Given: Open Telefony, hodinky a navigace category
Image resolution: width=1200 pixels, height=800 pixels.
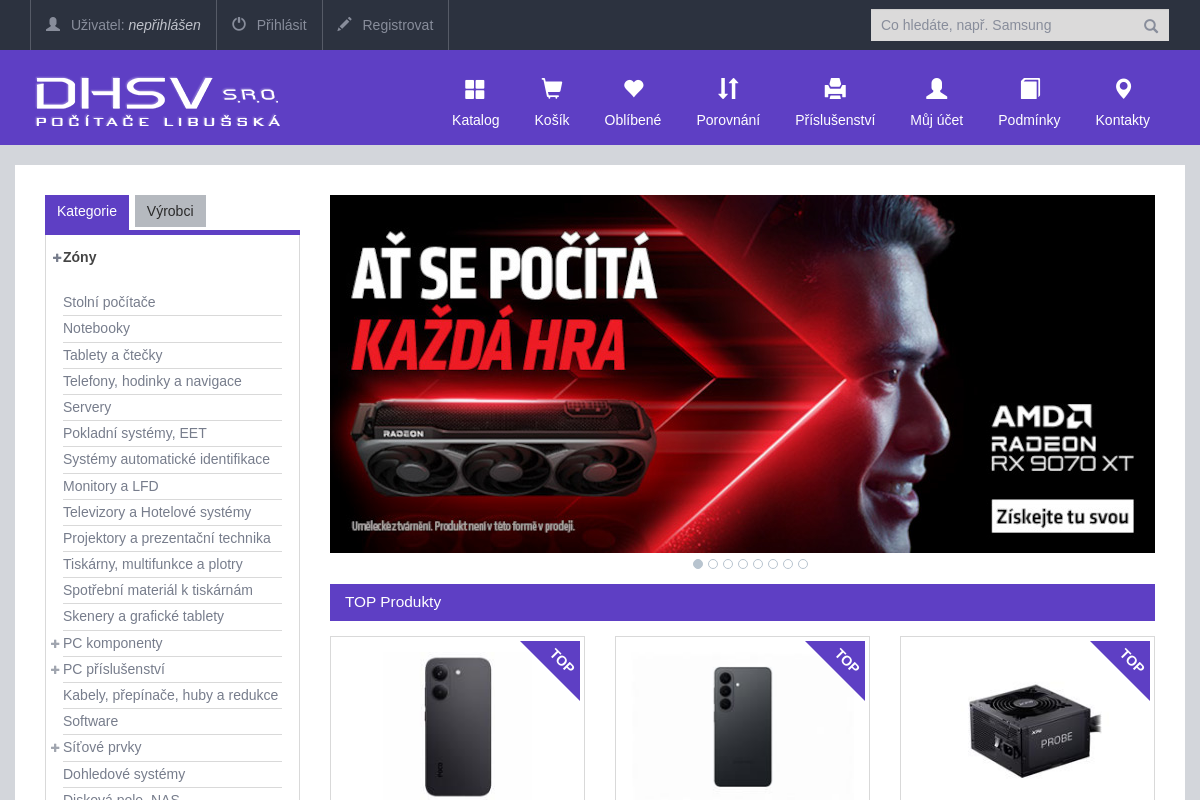Looking at the screenshot, I should click(152, 381).
